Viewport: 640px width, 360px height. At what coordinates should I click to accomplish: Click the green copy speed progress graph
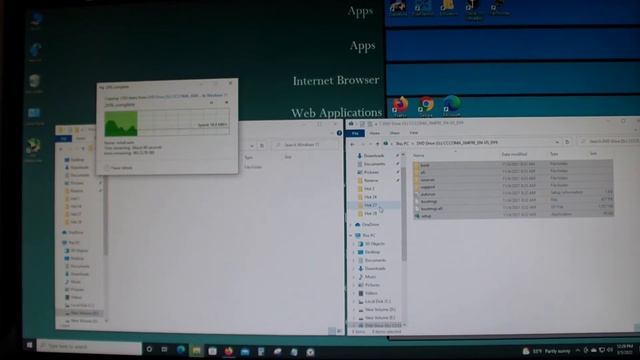(x=121, y=124)
